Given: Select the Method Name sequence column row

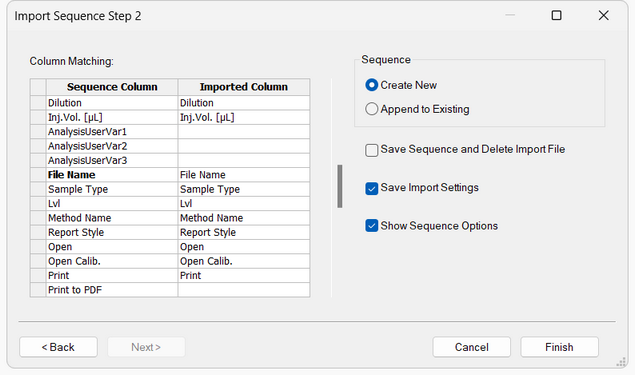Looking at the screenshot, I should tap(112, 218).
